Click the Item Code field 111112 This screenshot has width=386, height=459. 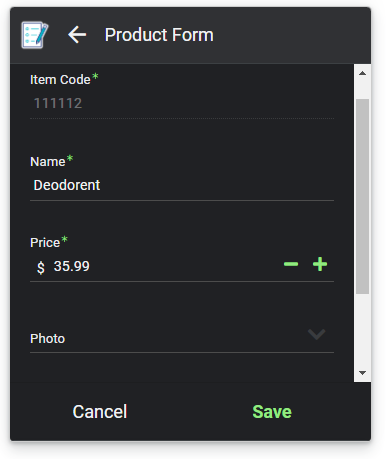click(182, 103)
